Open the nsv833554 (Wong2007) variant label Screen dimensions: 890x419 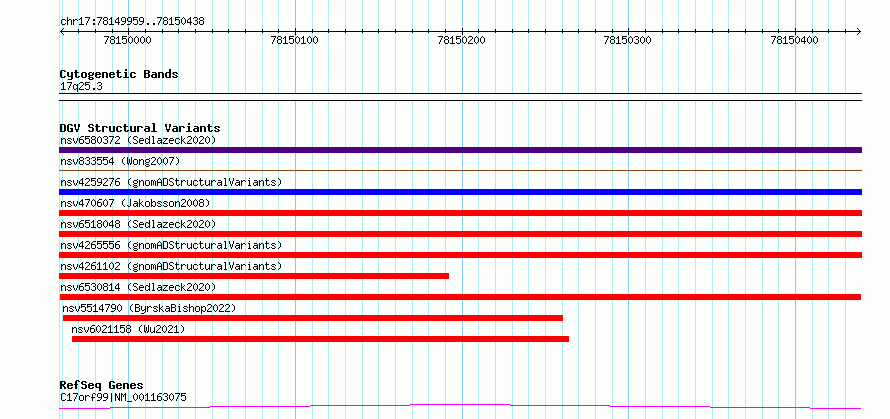click(120, 161)
